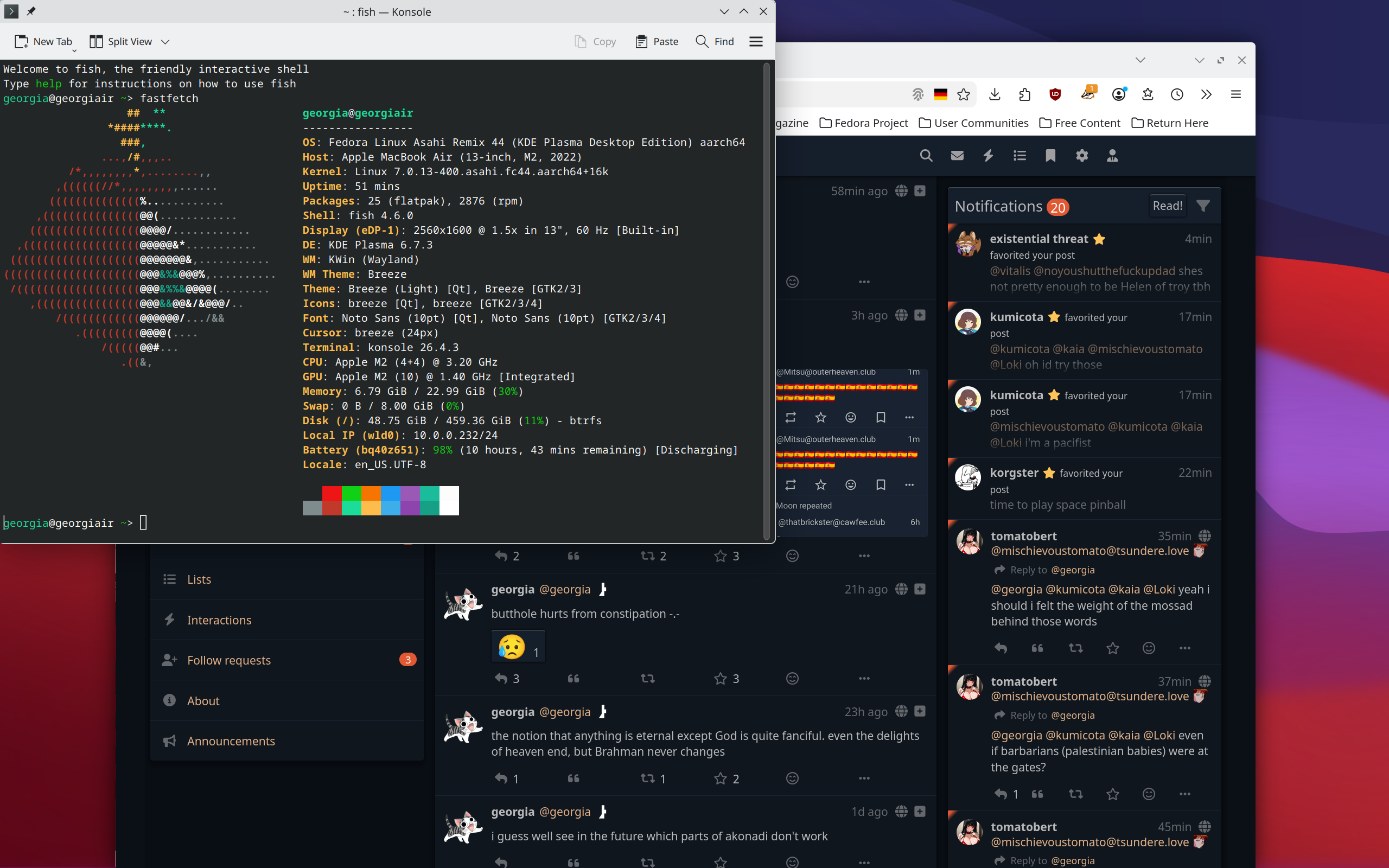Expand the 1d ago post with plus icon
This screenshot has width=1389, height=868.
coord(920,811)
